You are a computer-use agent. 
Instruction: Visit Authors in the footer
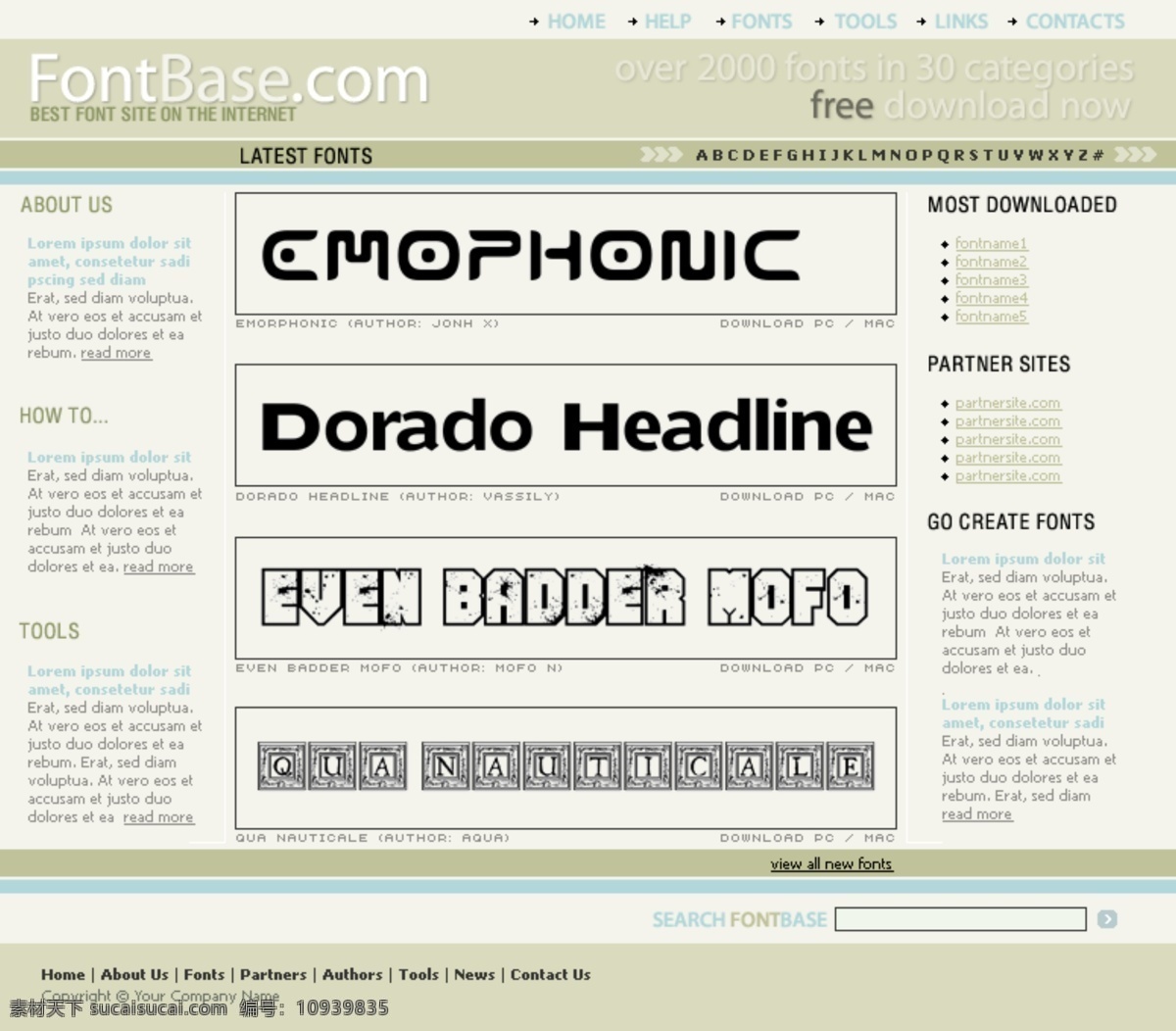(x=353, y=974)
